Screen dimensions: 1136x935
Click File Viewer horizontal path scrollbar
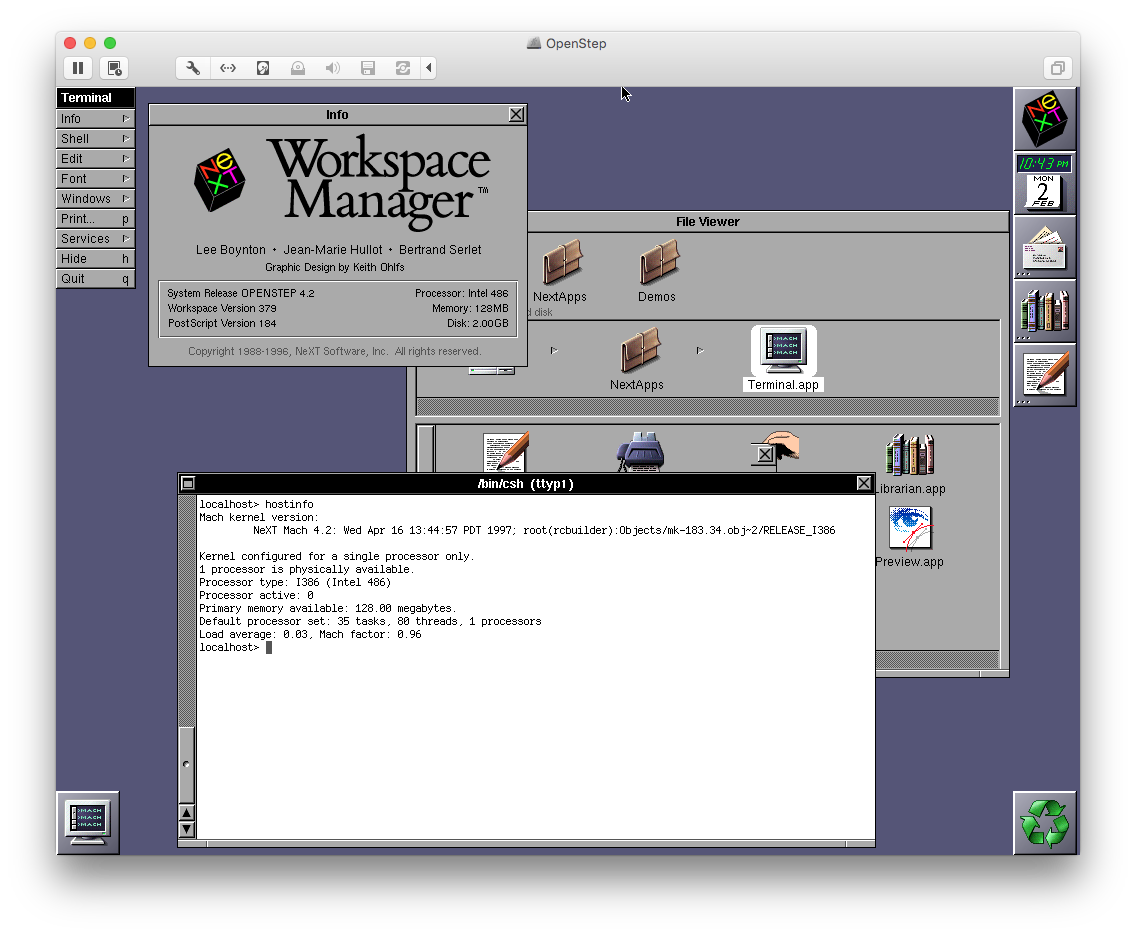click(x=708, y=407)
